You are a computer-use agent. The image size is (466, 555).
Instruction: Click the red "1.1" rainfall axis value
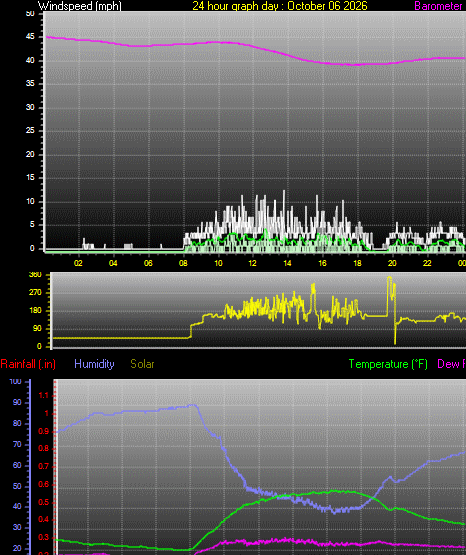(x=43, y=396)
